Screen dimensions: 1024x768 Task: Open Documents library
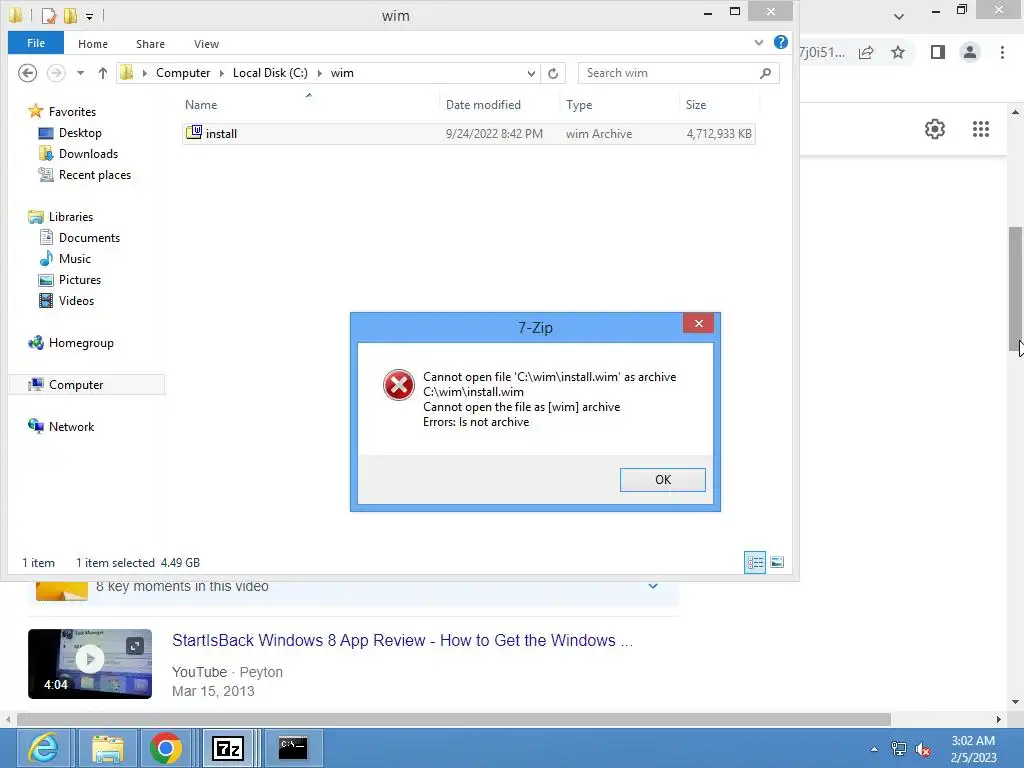(89, 238)
